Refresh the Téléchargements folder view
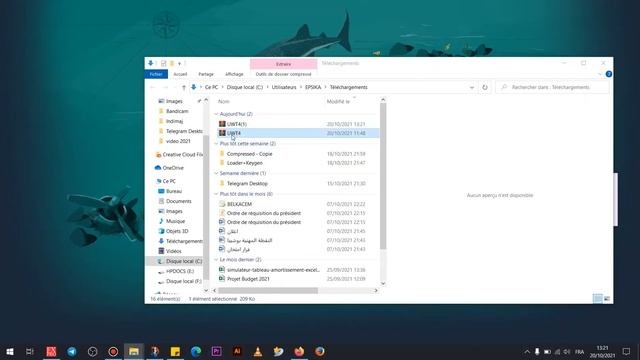Image resolution: width=640 pixels, height=360 pixels. coord(484,87)
